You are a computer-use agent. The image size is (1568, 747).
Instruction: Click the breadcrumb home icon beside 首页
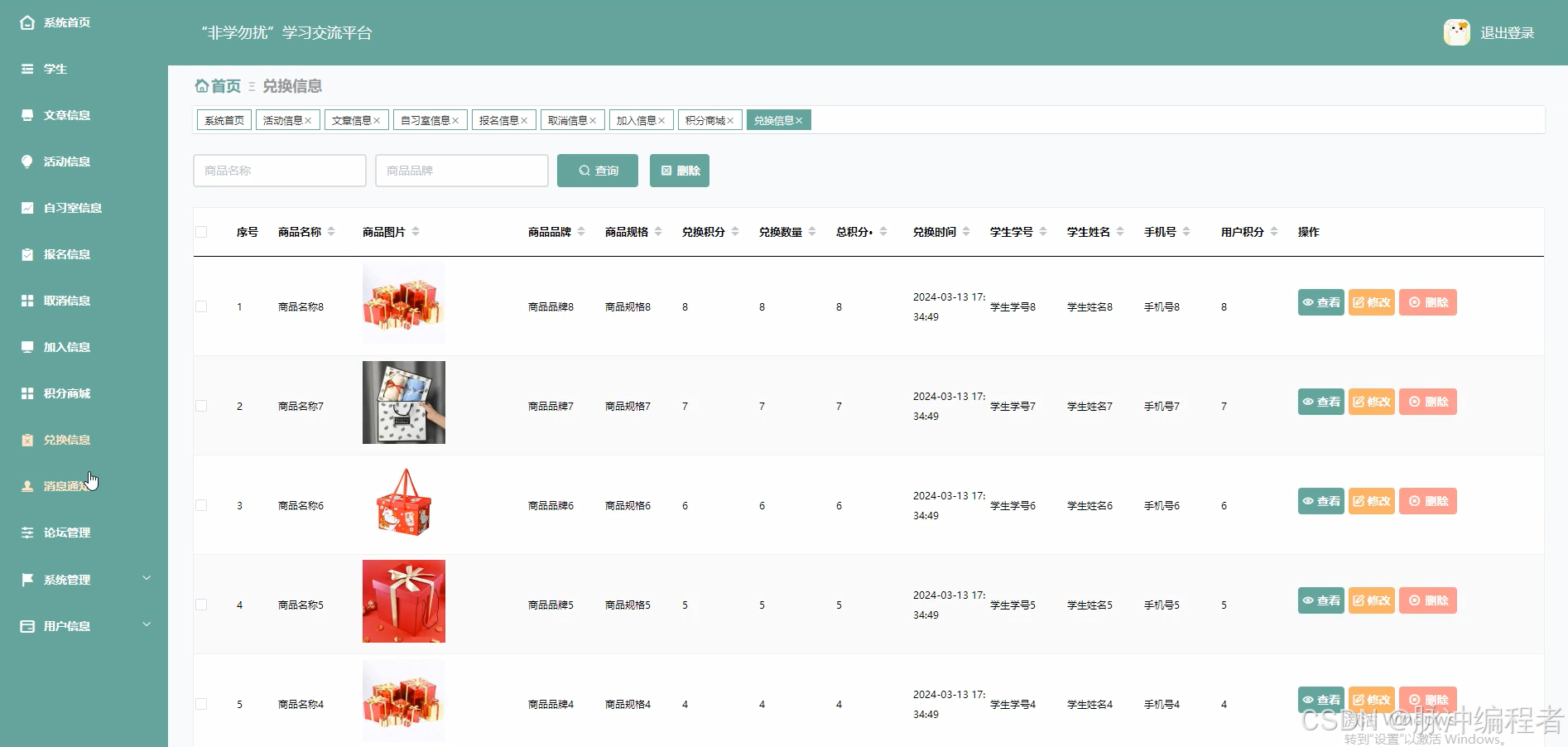click(201, 85)
